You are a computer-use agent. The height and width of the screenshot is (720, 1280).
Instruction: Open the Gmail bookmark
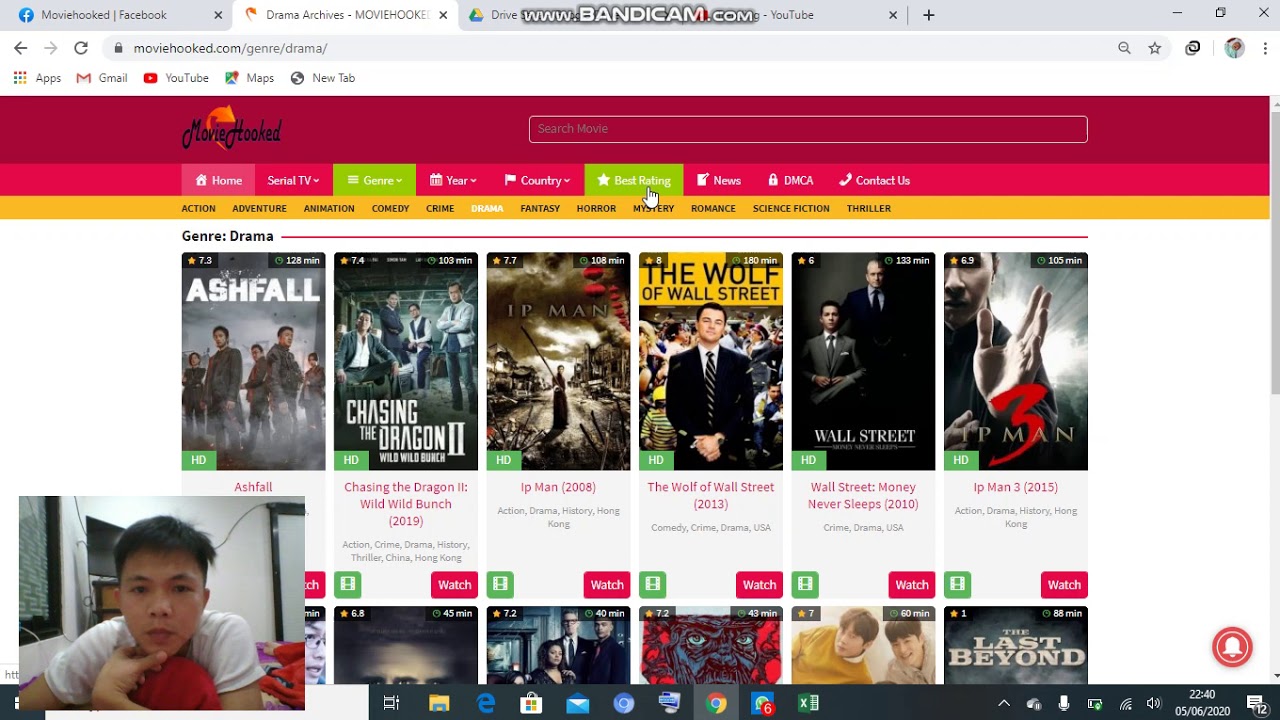[102, 78]
